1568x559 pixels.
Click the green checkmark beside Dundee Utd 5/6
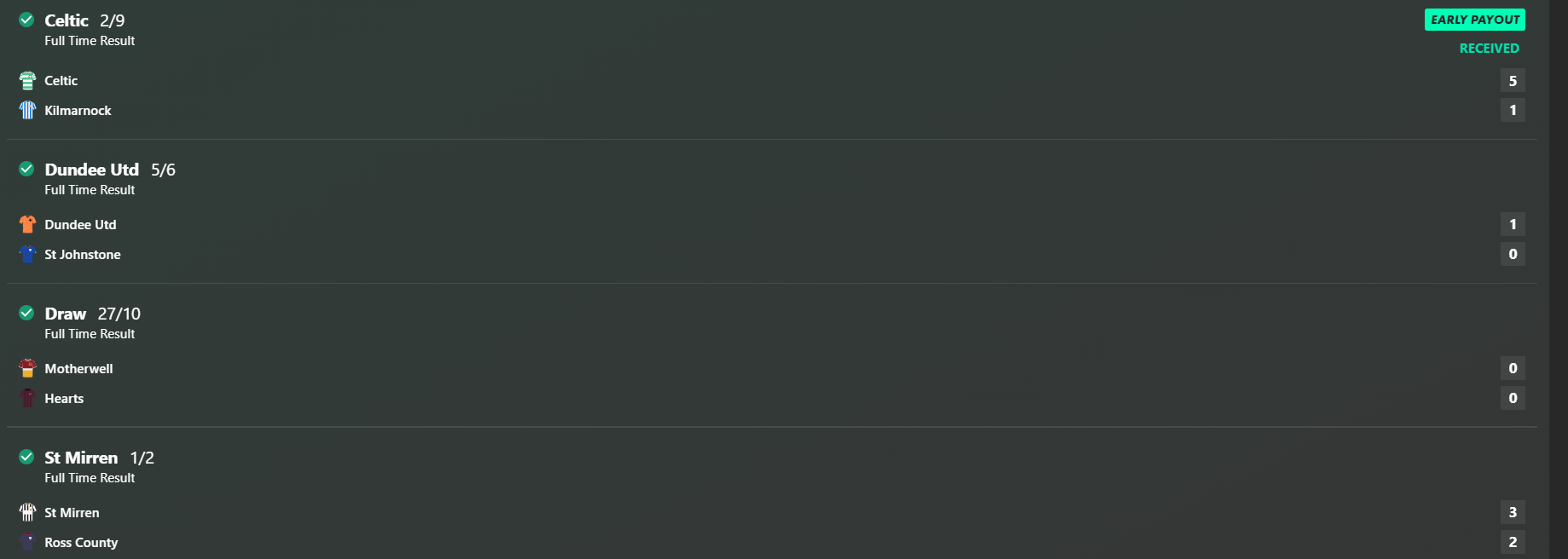pos(26,169)
